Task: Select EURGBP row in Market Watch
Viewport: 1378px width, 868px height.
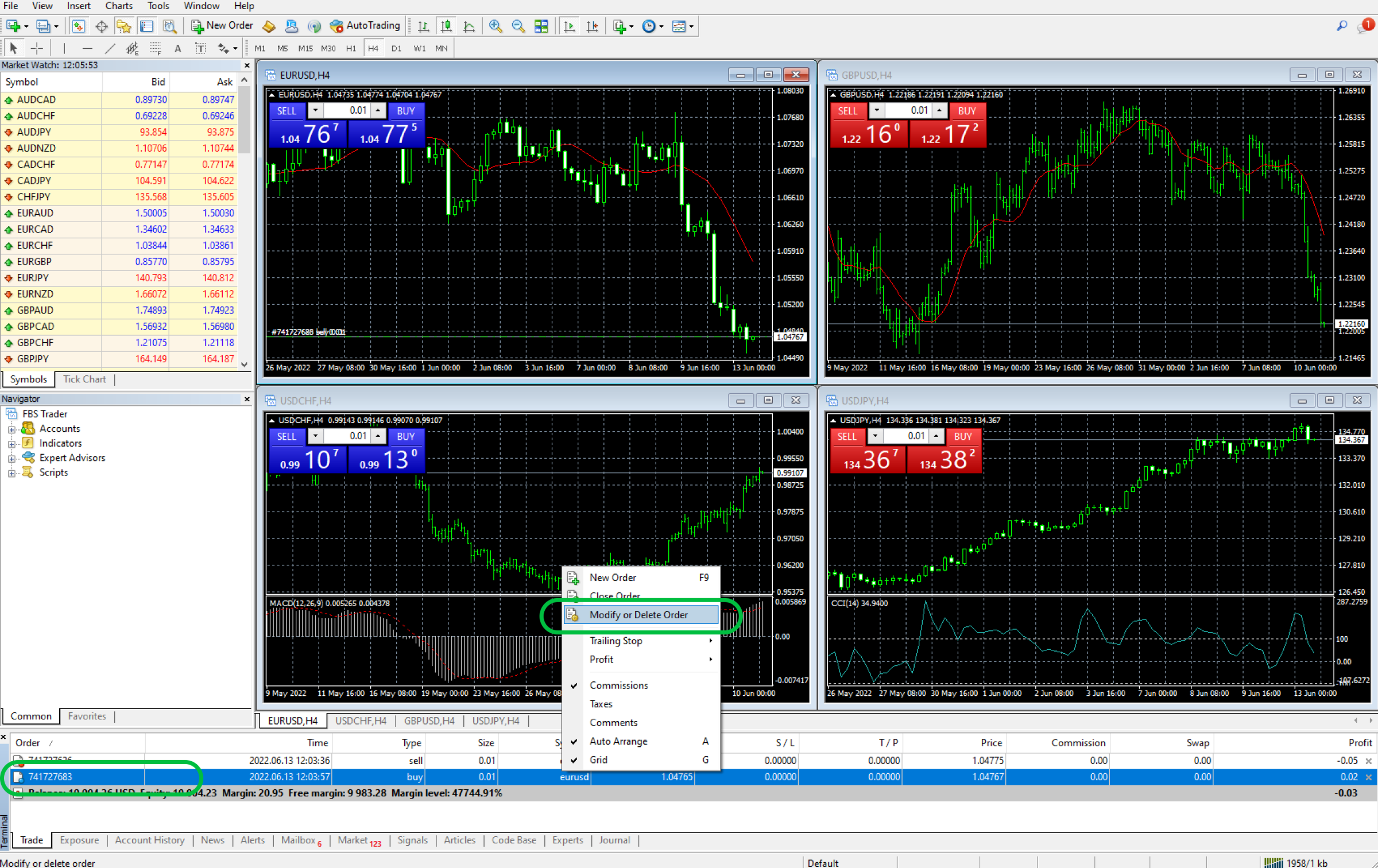Action: [119, 262]
